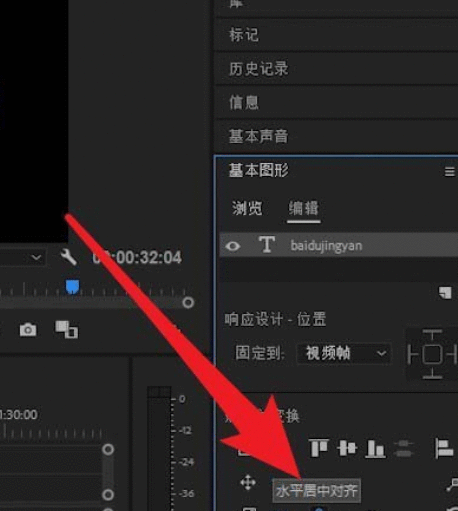Click the lower circular handle of timeline vertical scrollbar

(108, 495)
